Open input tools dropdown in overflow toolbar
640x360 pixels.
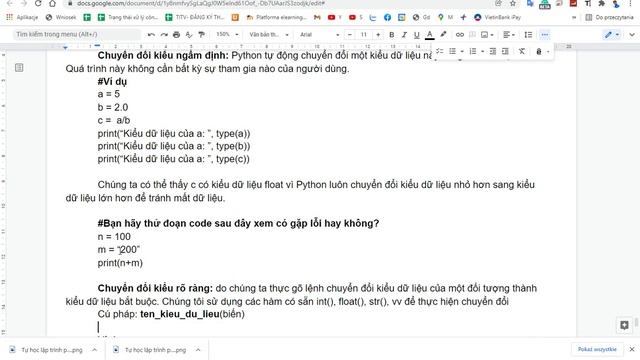point(542,51)
